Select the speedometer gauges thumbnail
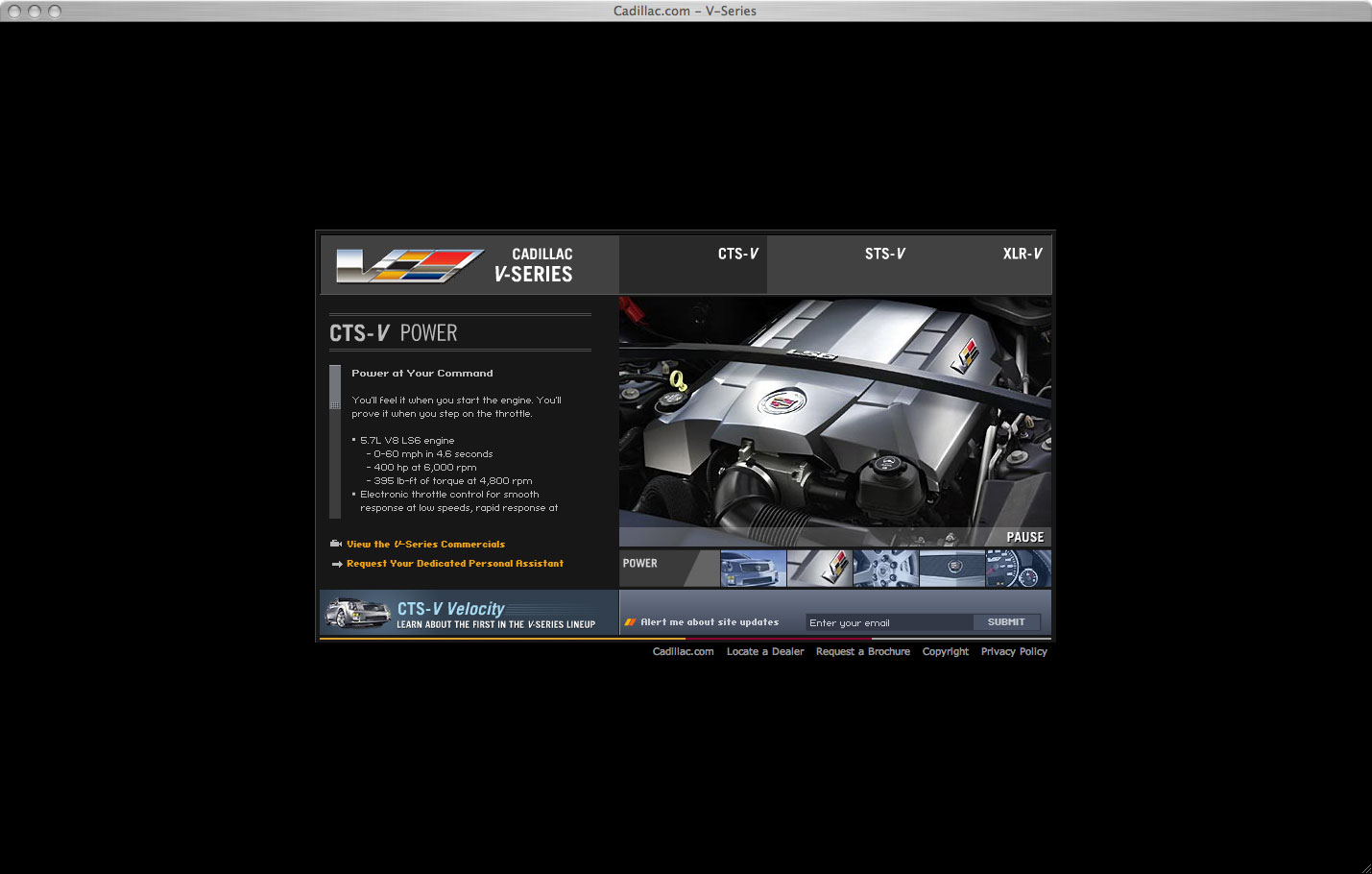The height and width of the screenshot is (874, 1372). (x=1019, y=568)
